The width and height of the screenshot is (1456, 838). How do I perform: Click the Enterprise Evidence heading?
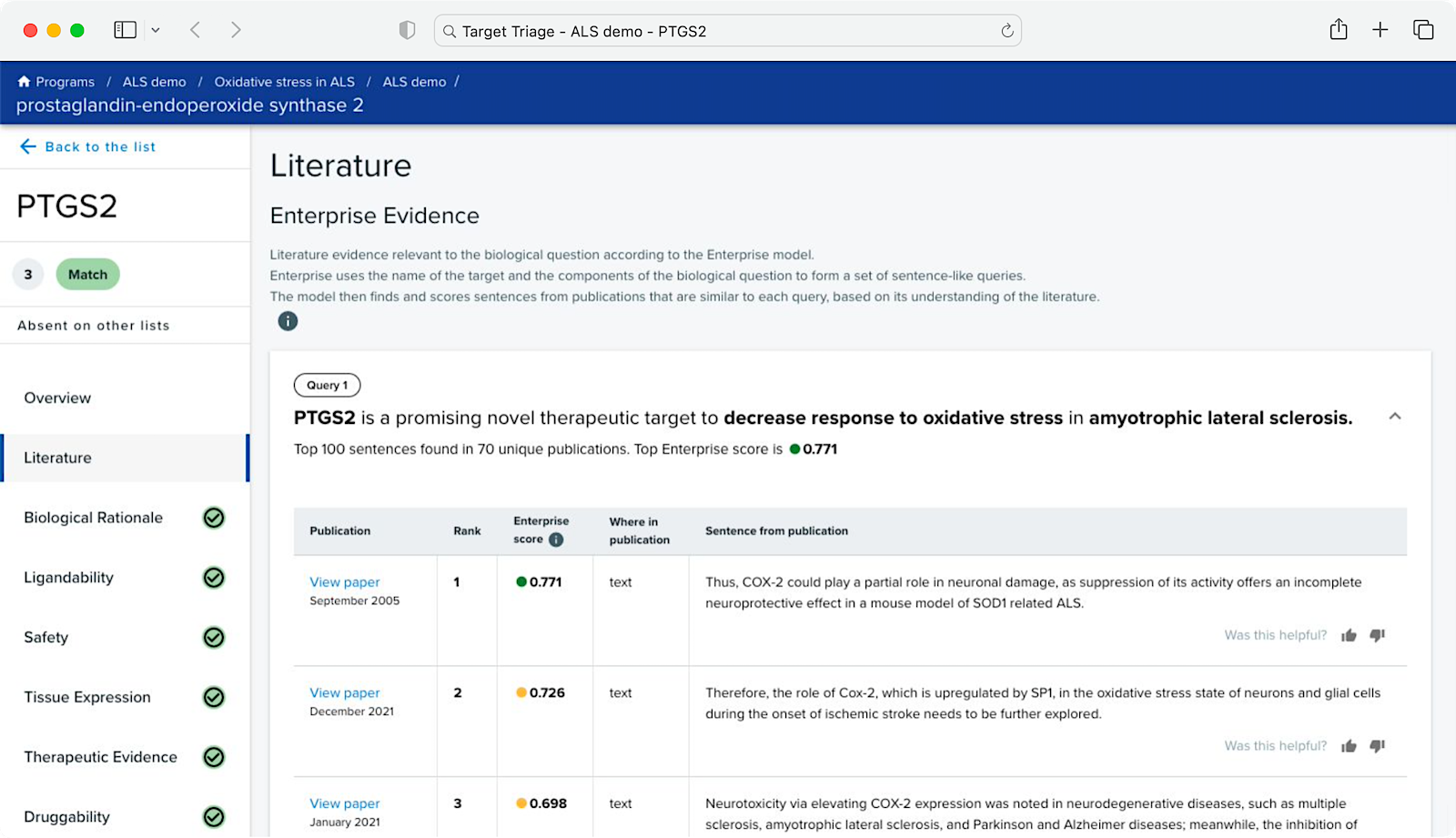pos(374,216)
